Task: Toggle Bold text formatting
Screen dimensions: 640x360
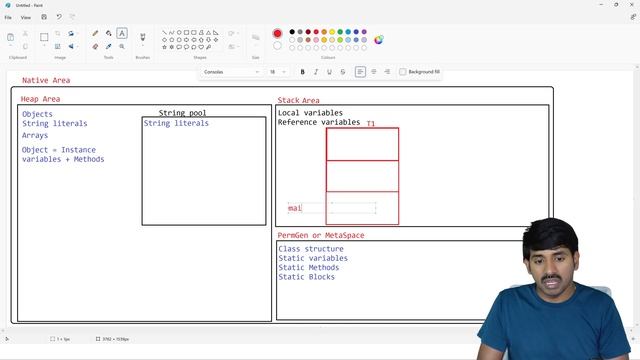Action: (302, 72)
